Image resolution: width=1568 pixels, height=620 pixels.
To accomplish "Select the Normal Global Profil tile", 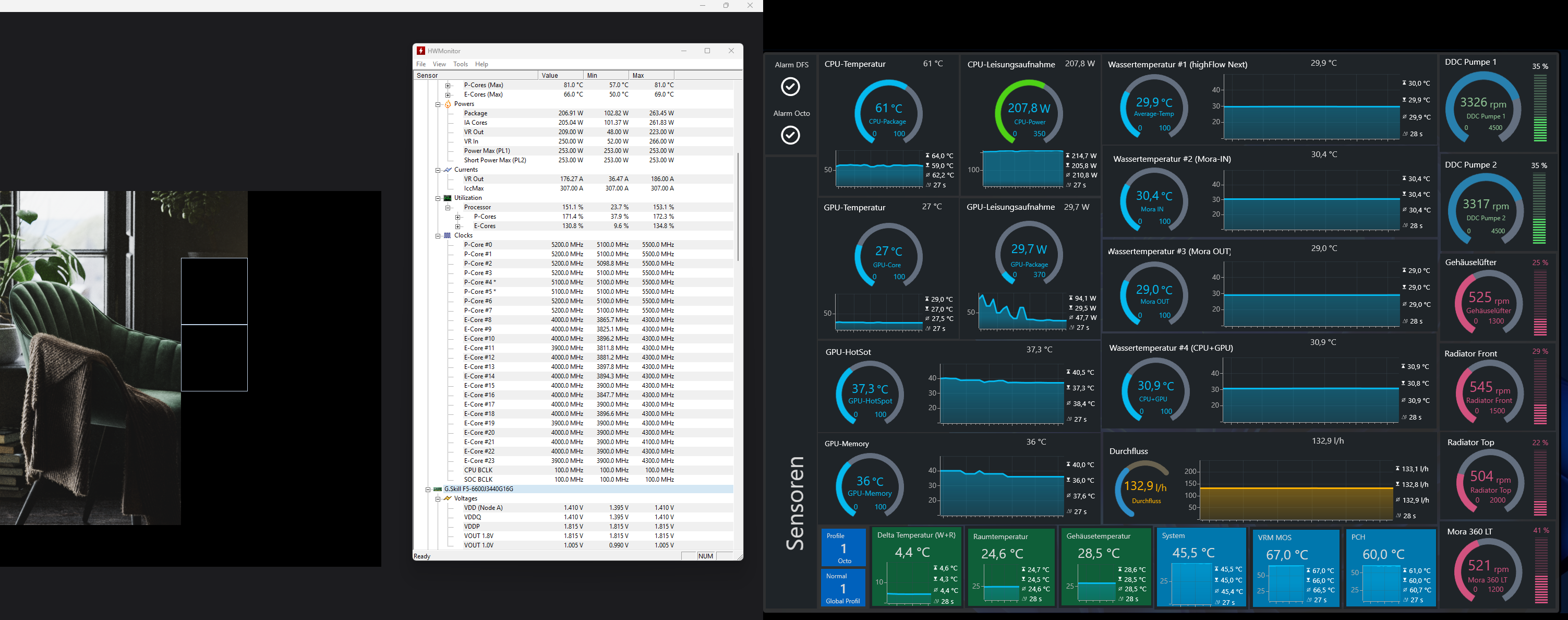I will coord(843,588).
